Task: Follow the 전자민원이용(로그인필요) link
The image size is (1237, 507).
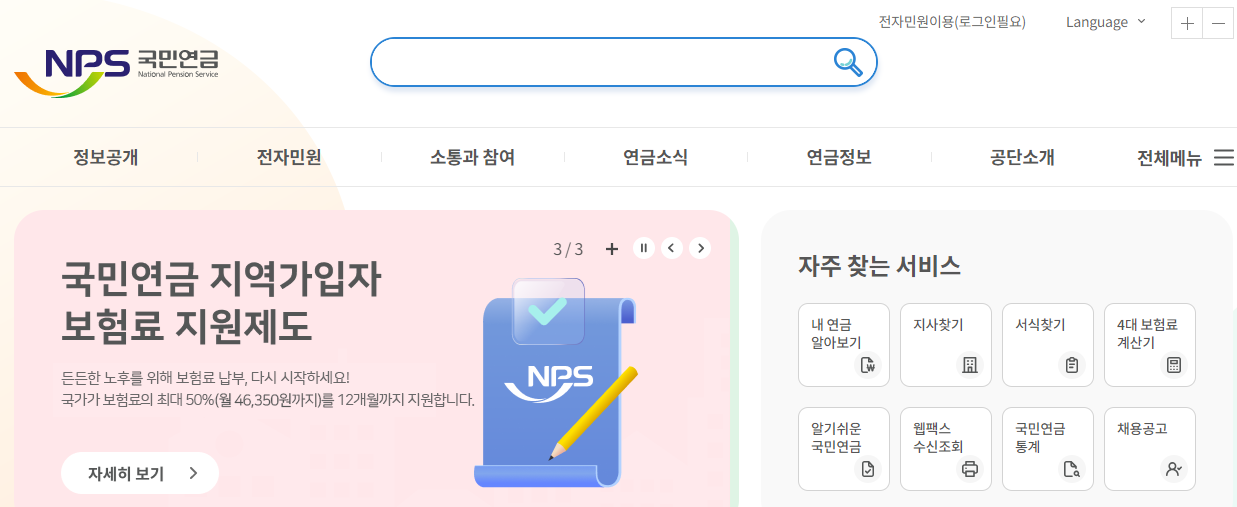Action: coord(952,22)
